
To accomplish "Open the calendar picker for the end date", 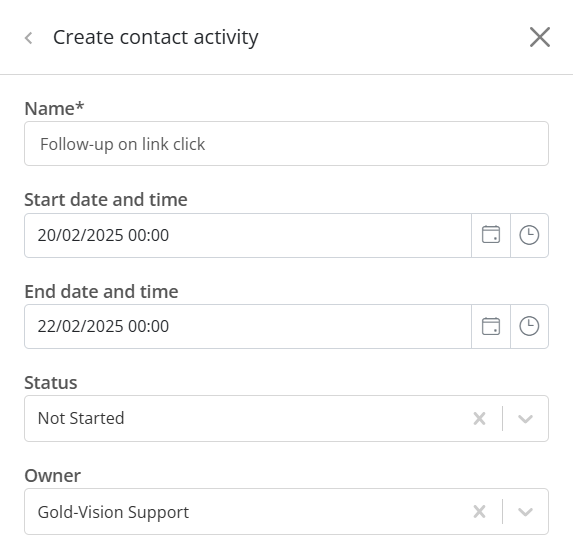I will point(491,326).
